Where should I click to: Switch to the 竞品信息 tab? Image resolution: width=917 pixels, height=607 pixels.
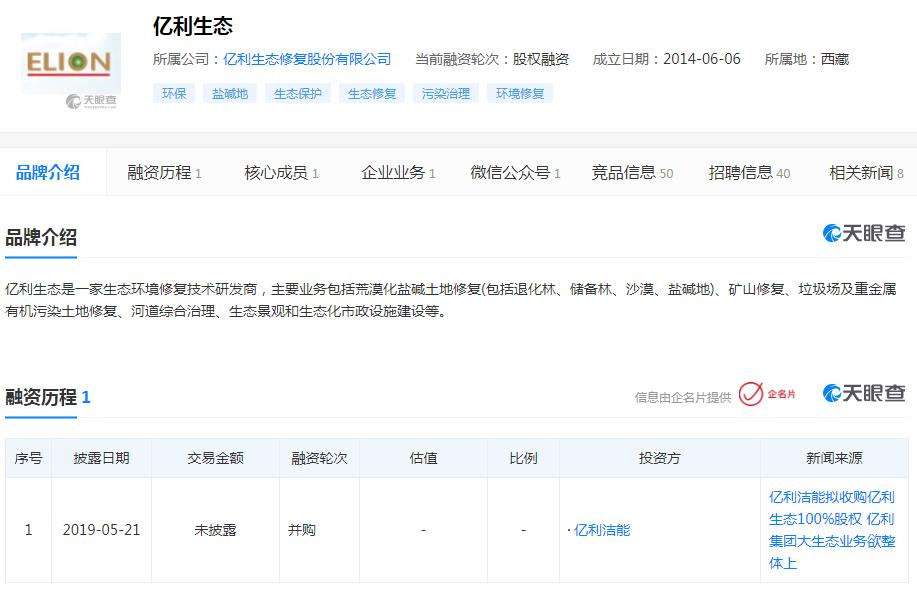pos(632,173)
